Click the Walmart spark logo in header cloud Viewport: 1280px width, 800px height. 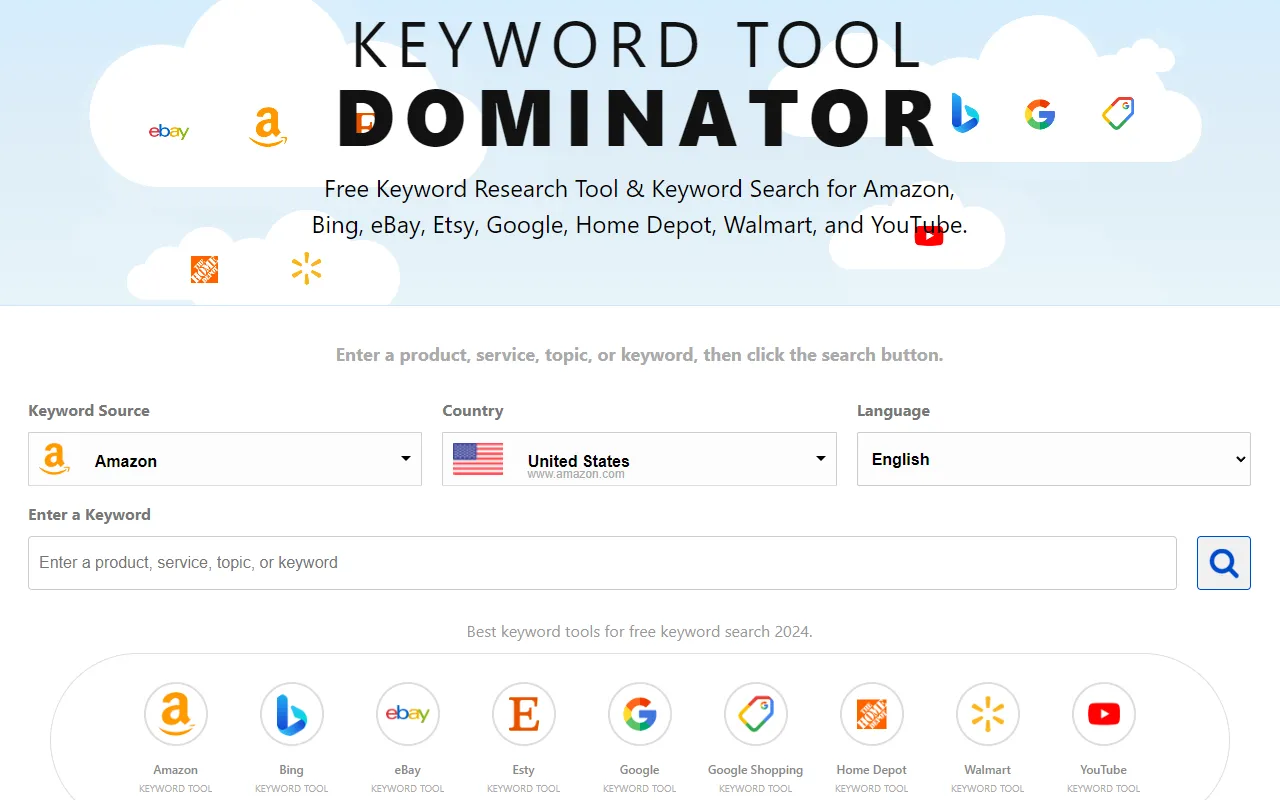coord(306,269)
